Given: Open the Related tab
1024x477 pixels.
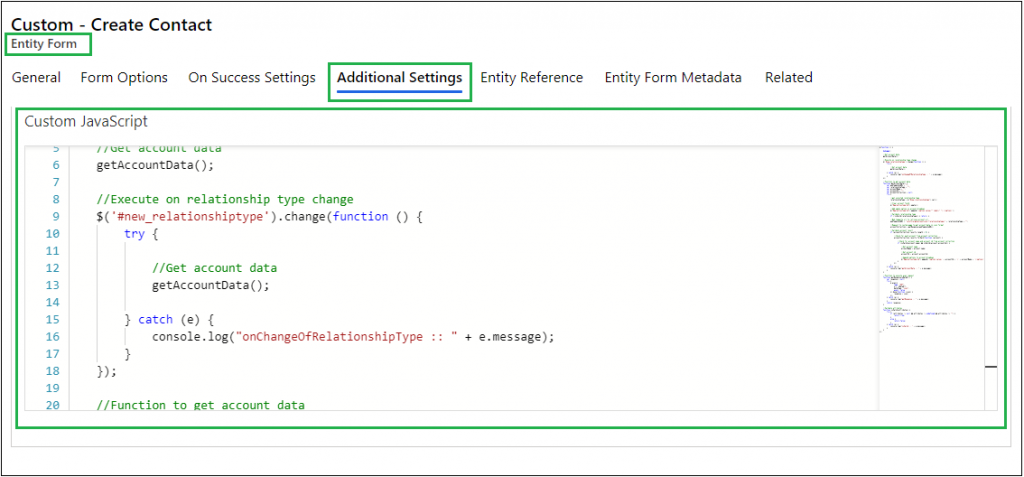Looking at the screenshot, I should tap(788, 78).
